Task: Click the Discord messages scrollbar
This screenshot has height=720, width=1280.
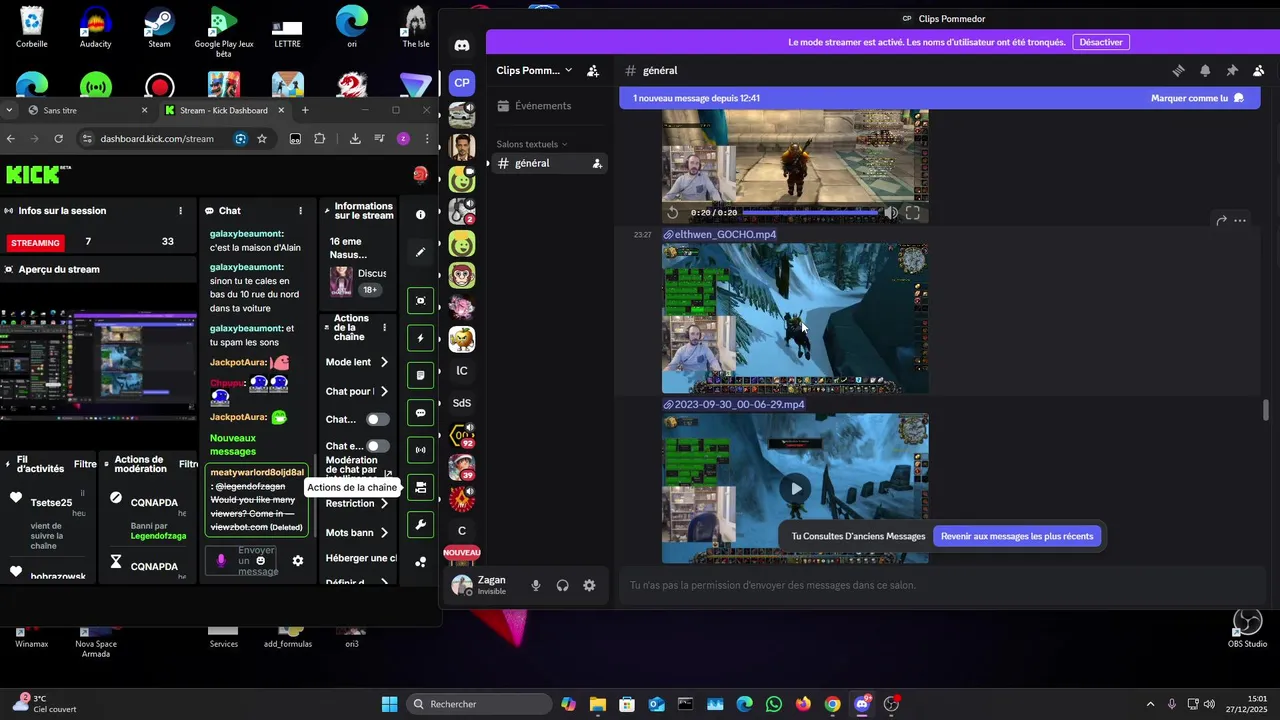Action: tap(1266, 410)
